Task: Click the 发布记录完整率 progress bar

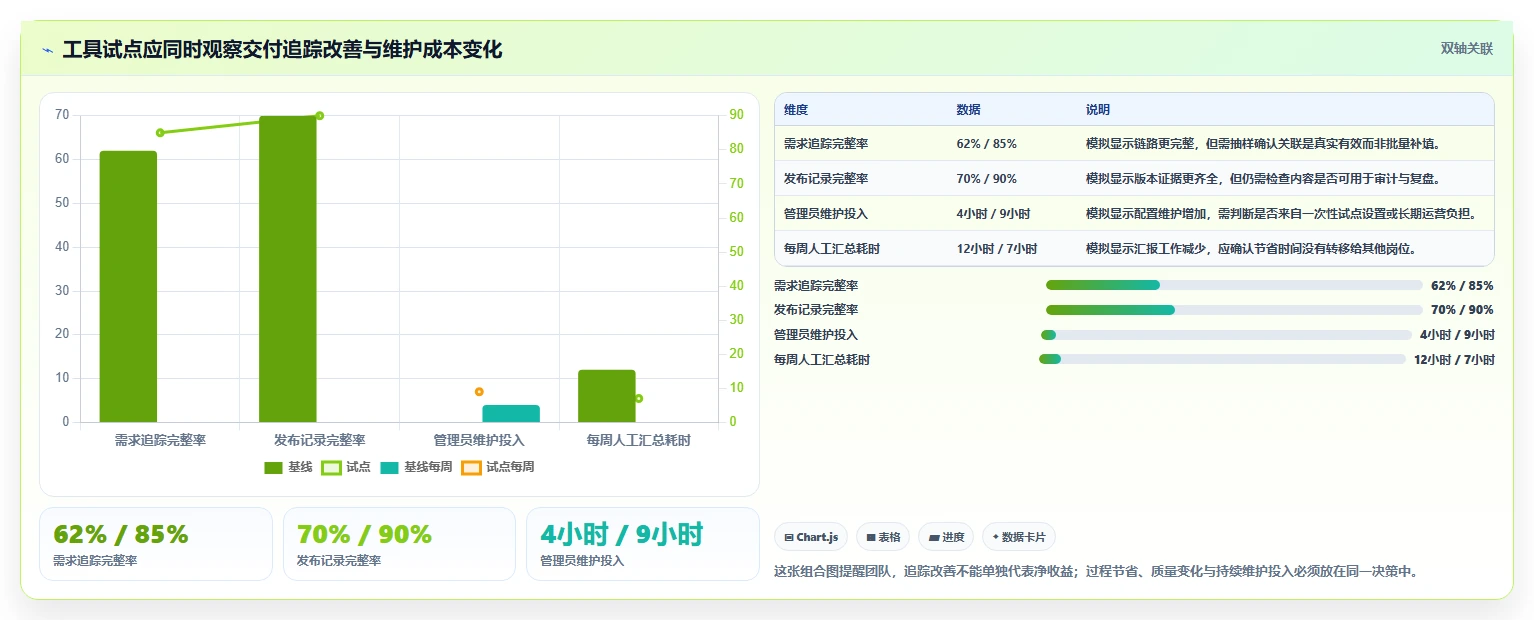Action: (1234, 310)
